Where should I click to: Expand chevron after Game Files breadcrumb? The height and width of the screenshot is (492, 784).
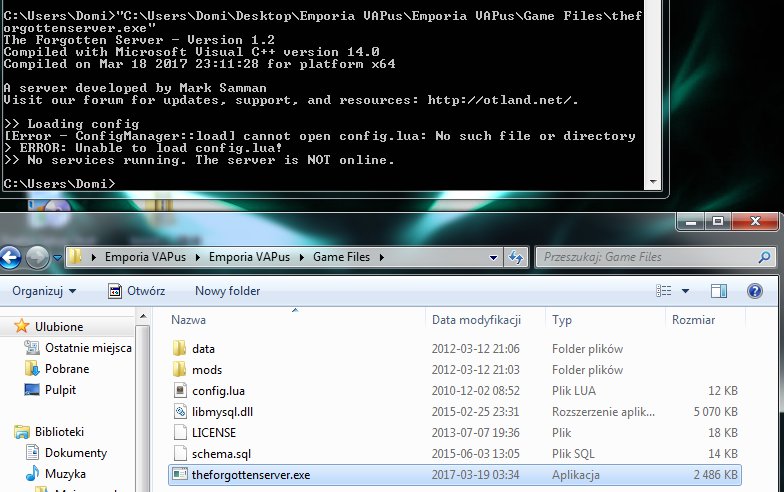point(382,258)
